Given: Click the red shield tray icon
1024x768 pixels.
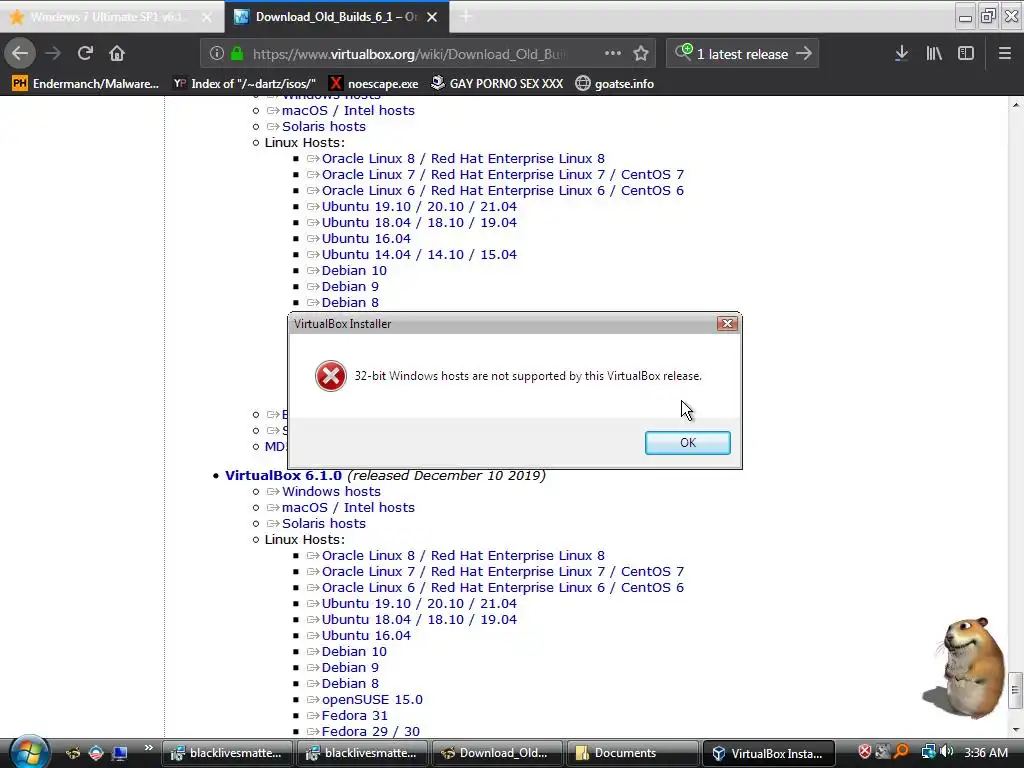Looking at the screenshot, I should [x=864, y=752].
